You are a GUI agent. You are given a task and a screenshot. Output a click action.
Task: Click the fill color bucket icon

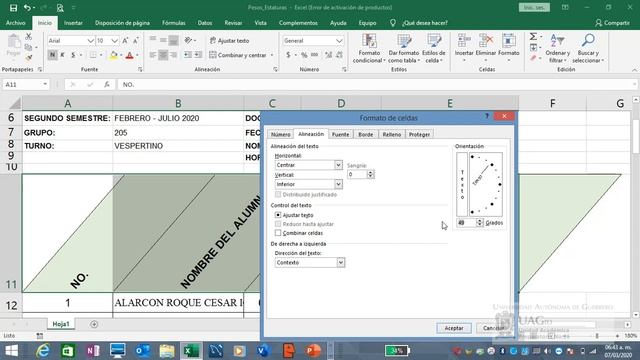tap(113, 55)
